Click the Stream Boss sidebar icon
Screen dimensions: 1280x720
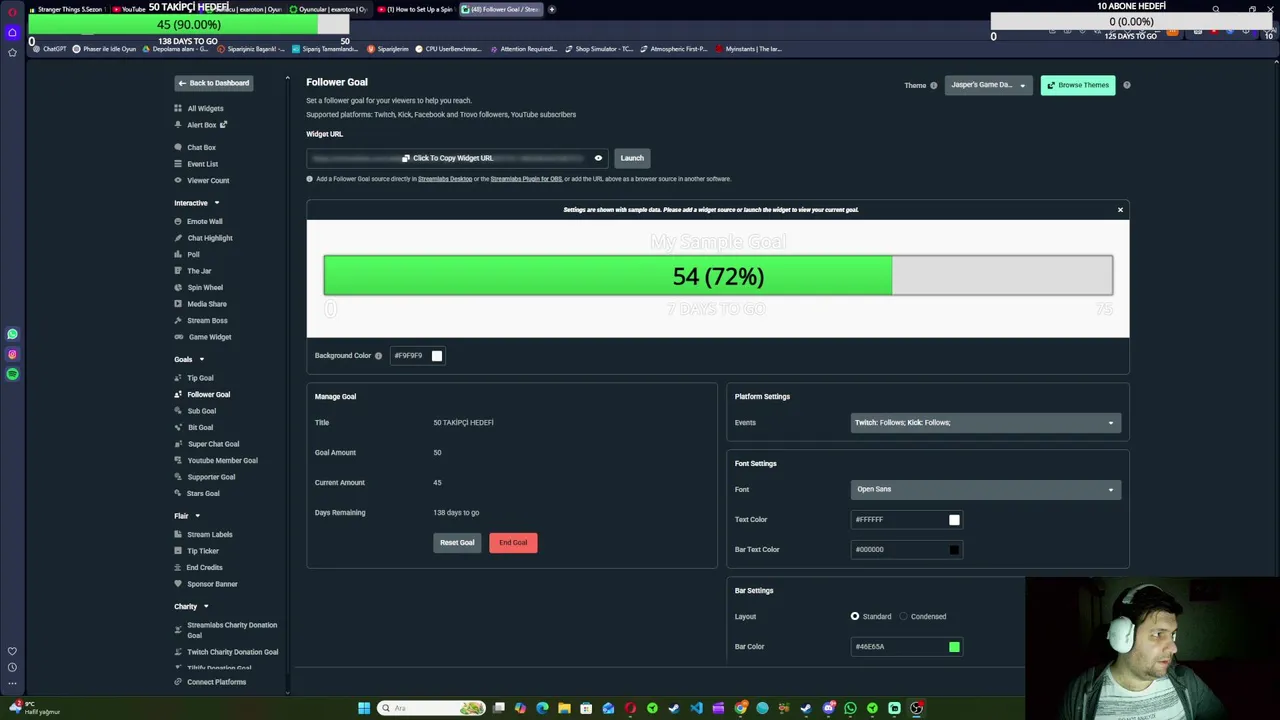coord(178,320)
